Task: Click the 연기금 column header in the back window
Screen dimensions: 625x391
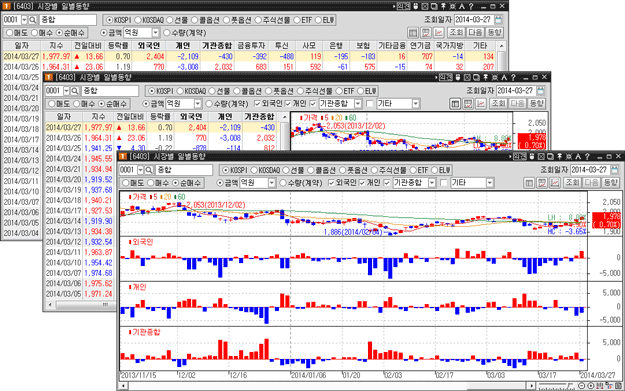Action: pyautogui.click(x=420, y=45)
